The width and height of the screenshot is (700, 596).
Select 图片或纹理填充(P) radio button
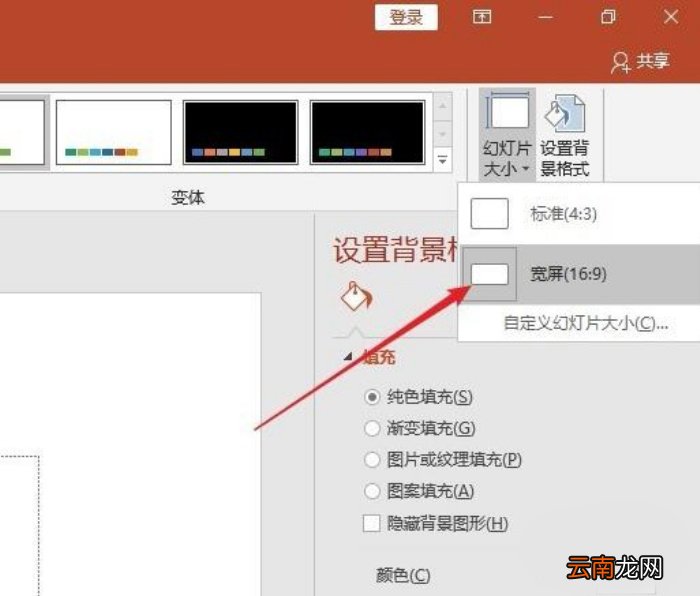[x=372, y=460]
